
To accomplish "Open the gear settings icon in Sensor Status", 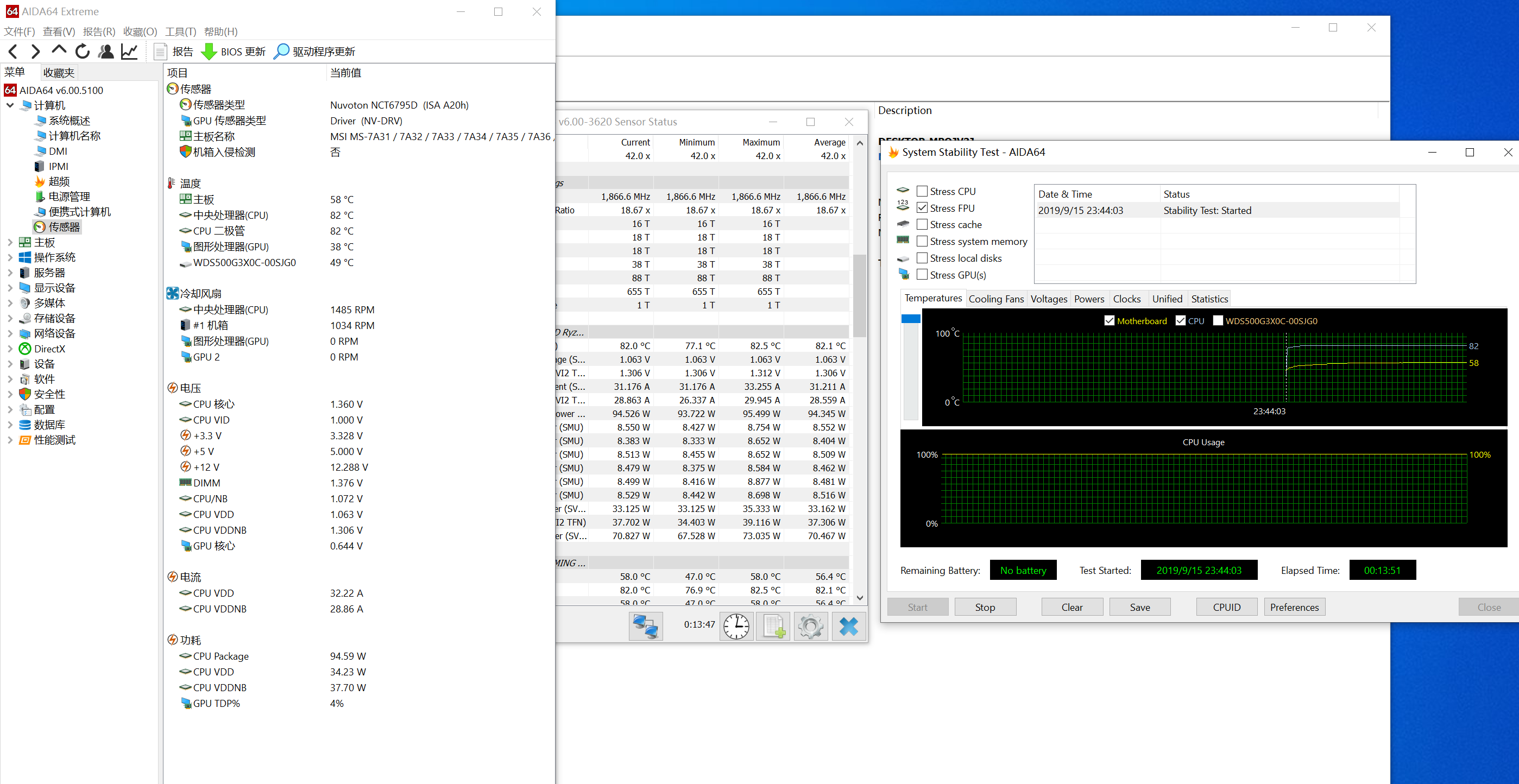I will point(811,626).
